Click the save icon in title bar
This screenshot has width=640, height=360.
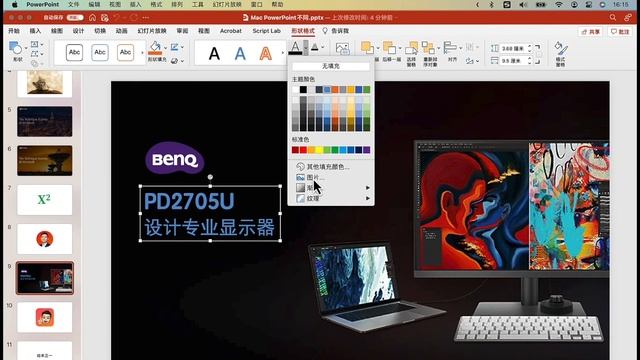(104, 18)
